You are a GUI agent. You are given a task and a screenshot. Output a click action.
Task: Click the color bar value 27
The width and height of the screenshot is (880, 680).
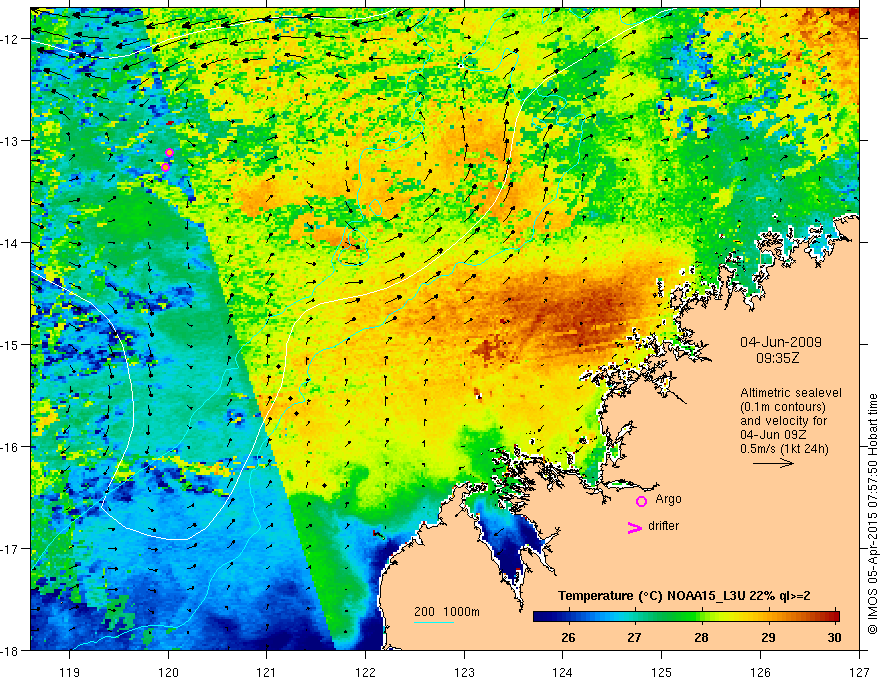634,637
